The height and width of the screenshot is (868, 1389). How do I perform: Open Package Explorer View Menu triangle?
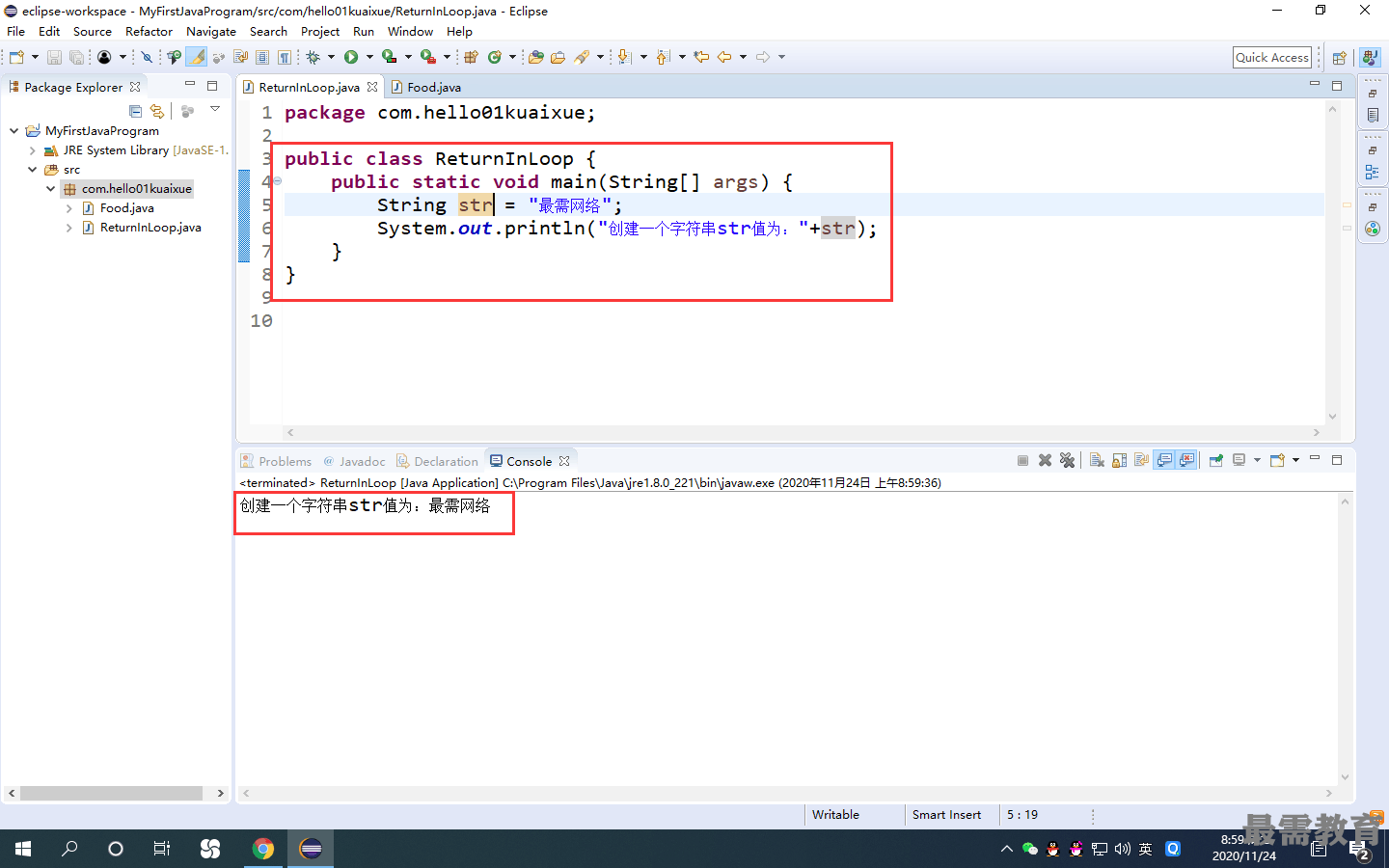coord(215,109)
